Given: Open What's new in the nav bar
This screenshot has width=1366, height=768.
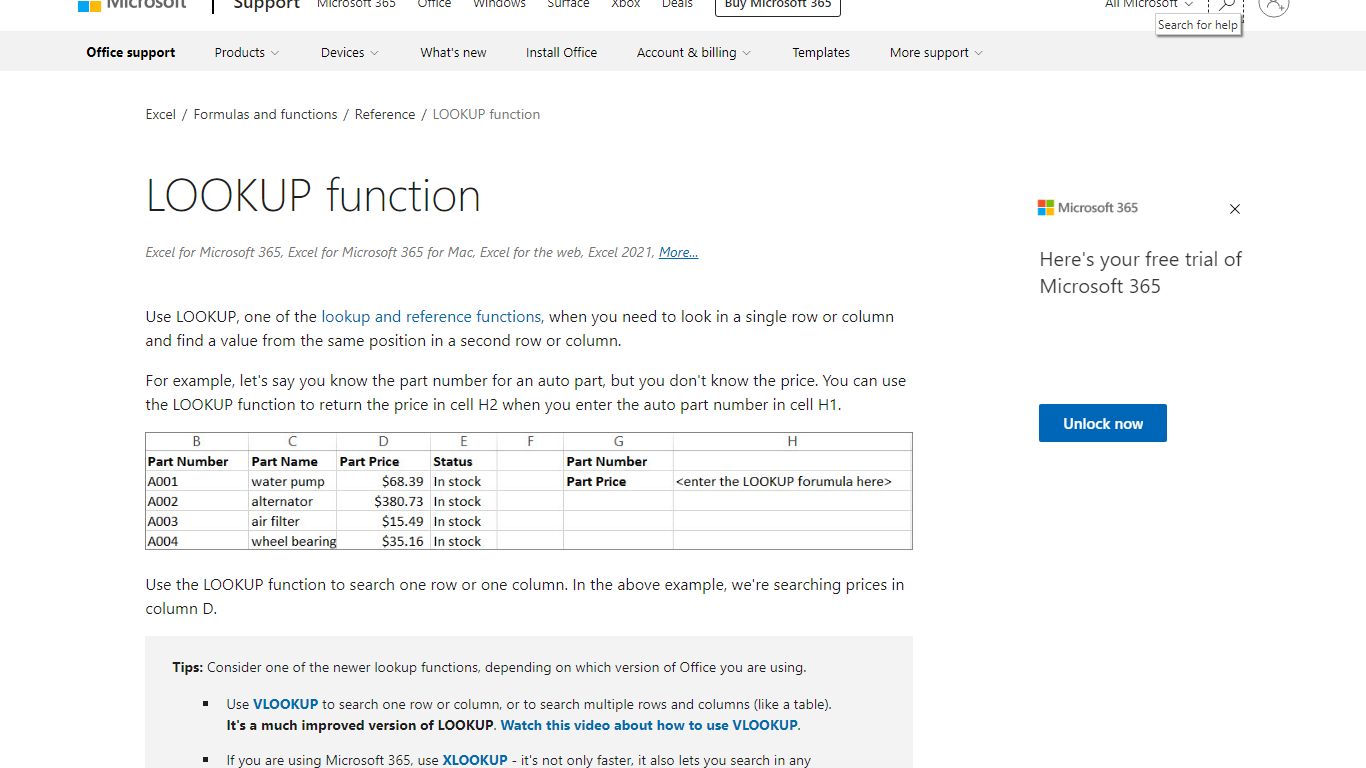Looking at the screenshot, I should click(x=453, y=53).
